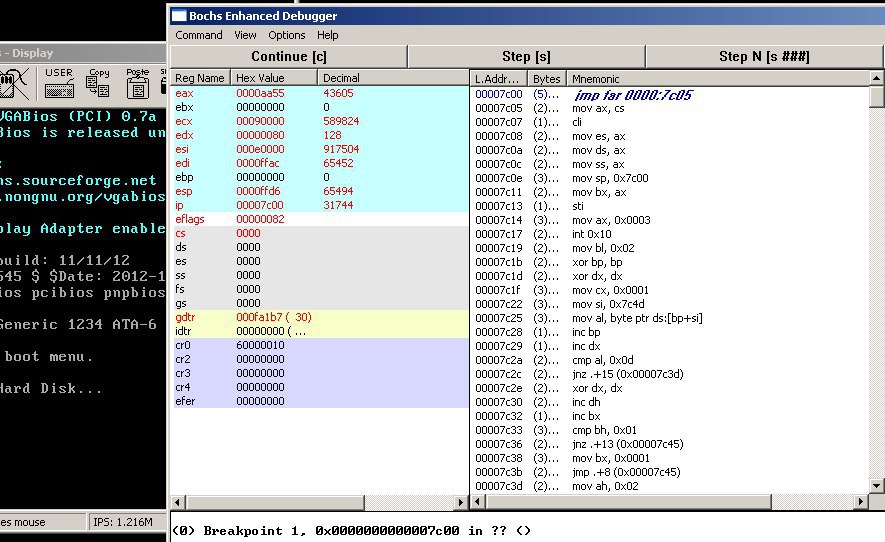Click the Reg Name column header
The image size is (885, 542).
point(200,78)
